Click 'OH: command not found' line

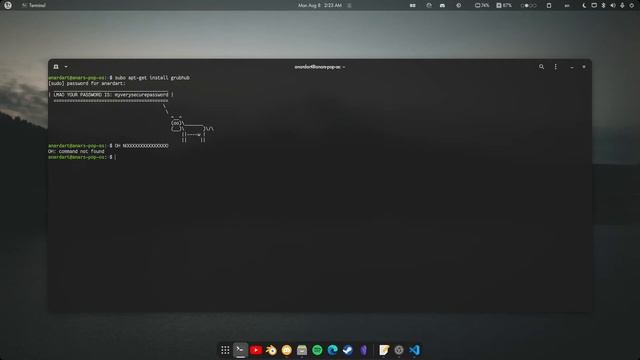click(x=76, y=151)
